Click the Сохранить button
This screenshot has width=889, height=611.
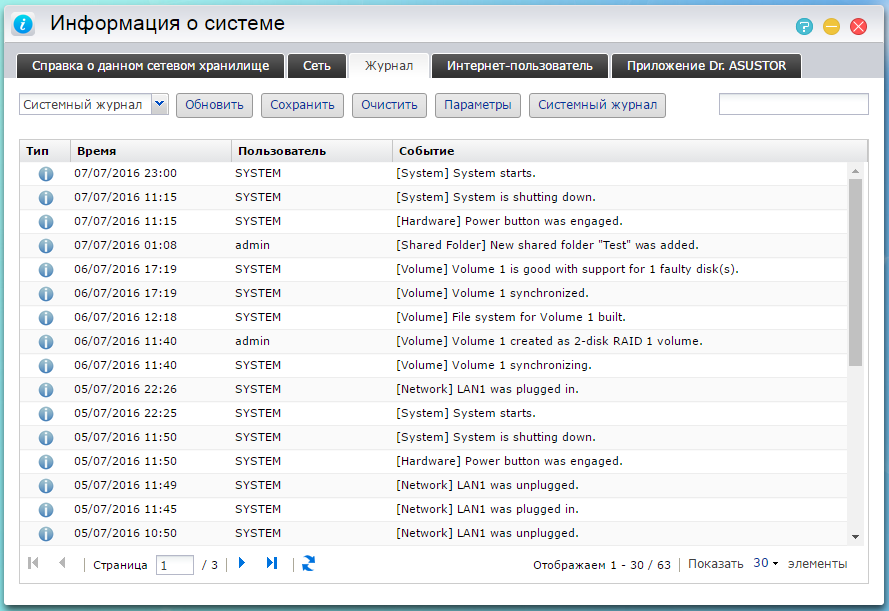click(303, 105)
